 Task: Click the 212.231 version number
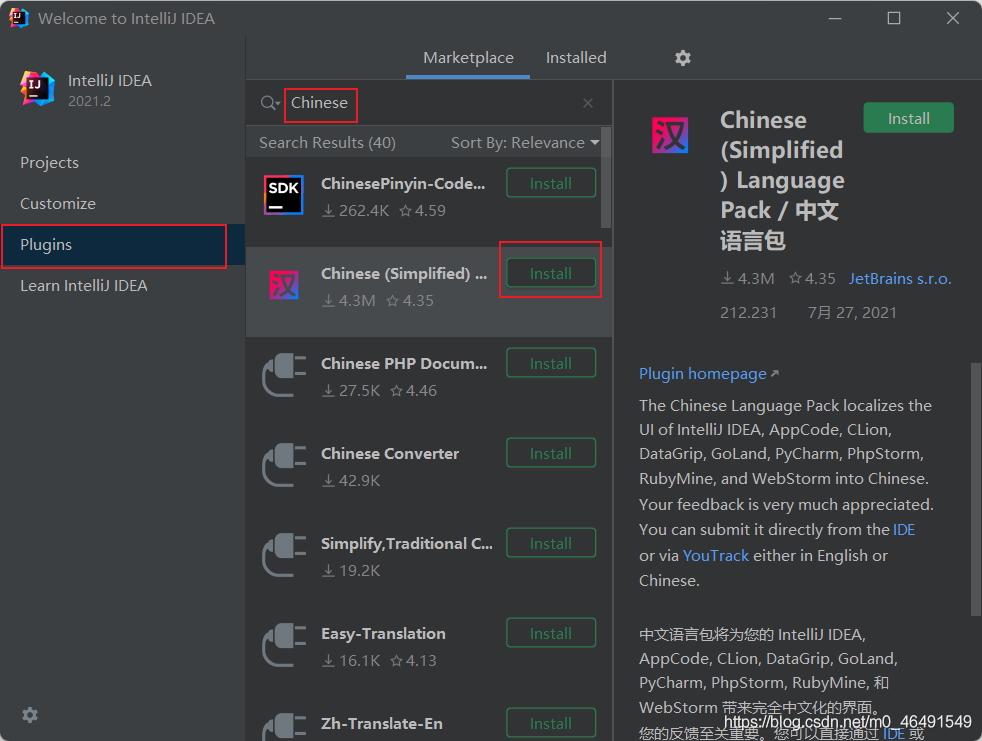tap(748, 313)
